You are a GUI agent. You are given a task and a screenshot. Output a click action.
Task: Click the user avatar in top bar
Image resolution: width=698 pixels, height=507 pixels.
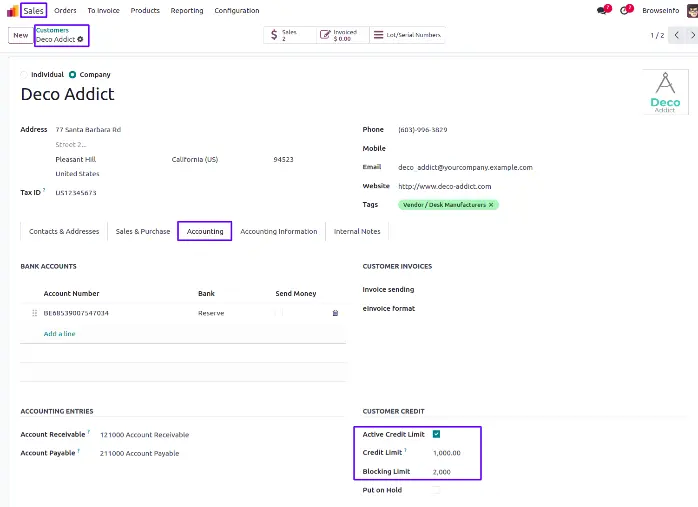[x=691, y=11]
